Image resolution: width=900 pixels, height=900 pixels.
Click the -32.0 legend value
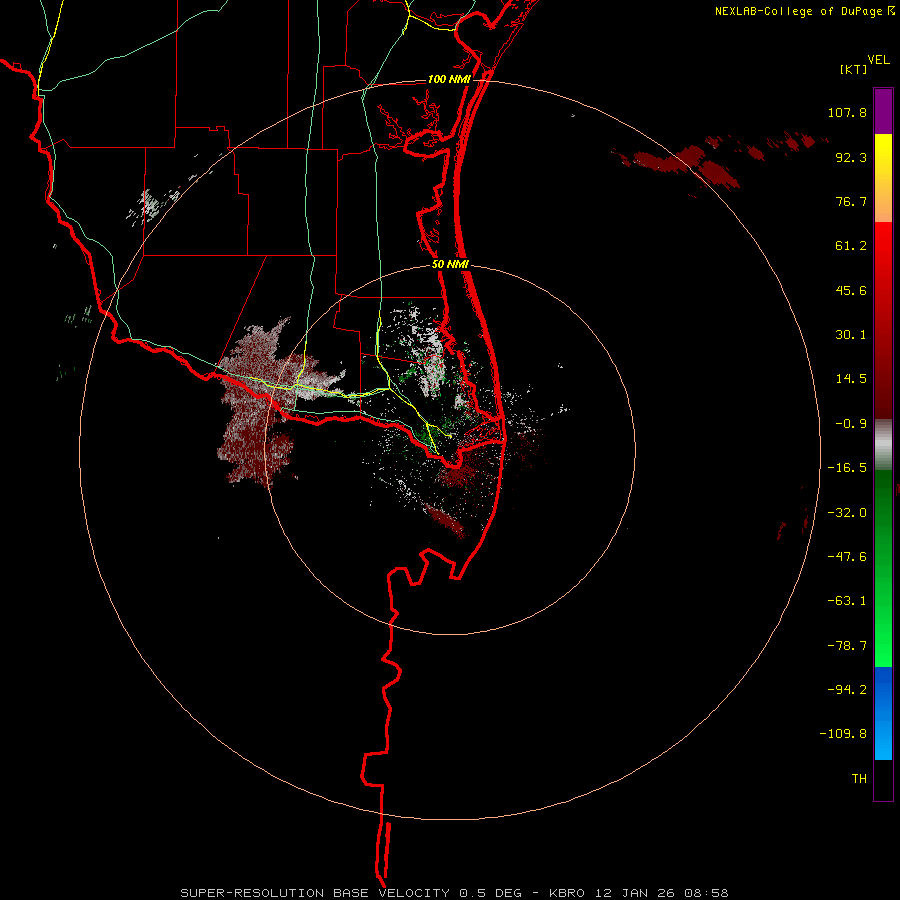click(x=847, y=513)
